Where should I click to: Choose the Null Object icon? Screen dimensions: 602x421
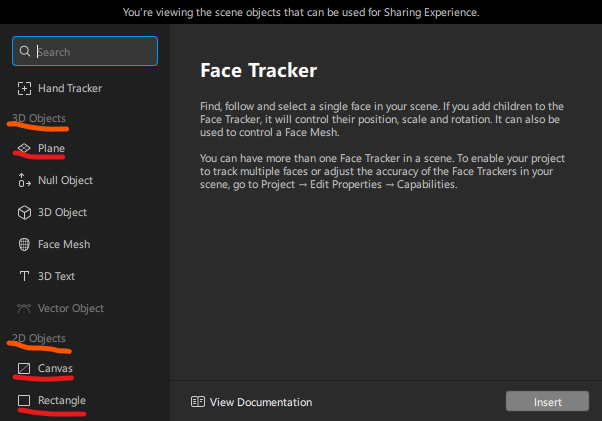[24, 180]
